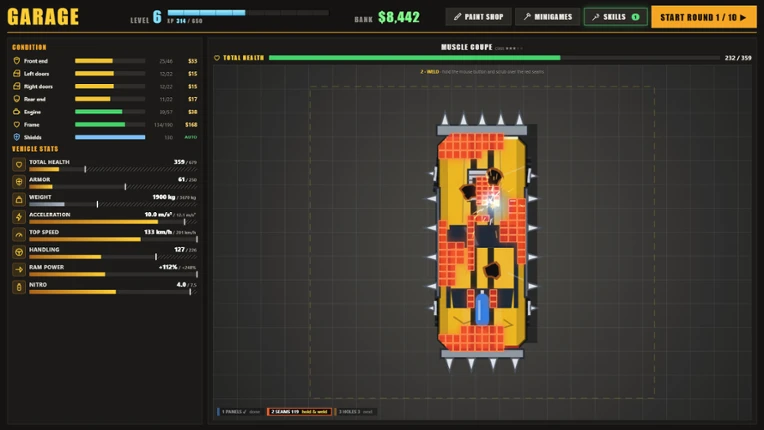This screenshot has width=764, height=430.
Task: Select the 1 Panels repair step
Action: point(240,412)
